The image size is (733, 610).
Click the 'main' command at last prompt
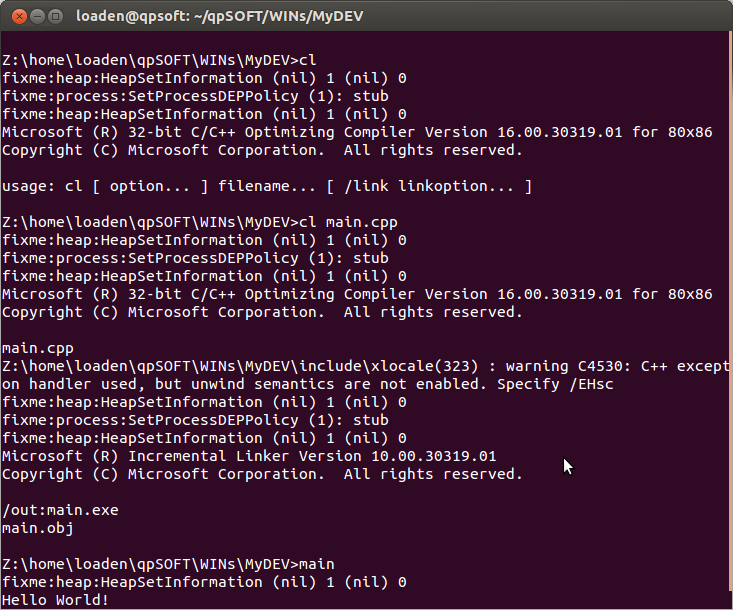(317, 564)
